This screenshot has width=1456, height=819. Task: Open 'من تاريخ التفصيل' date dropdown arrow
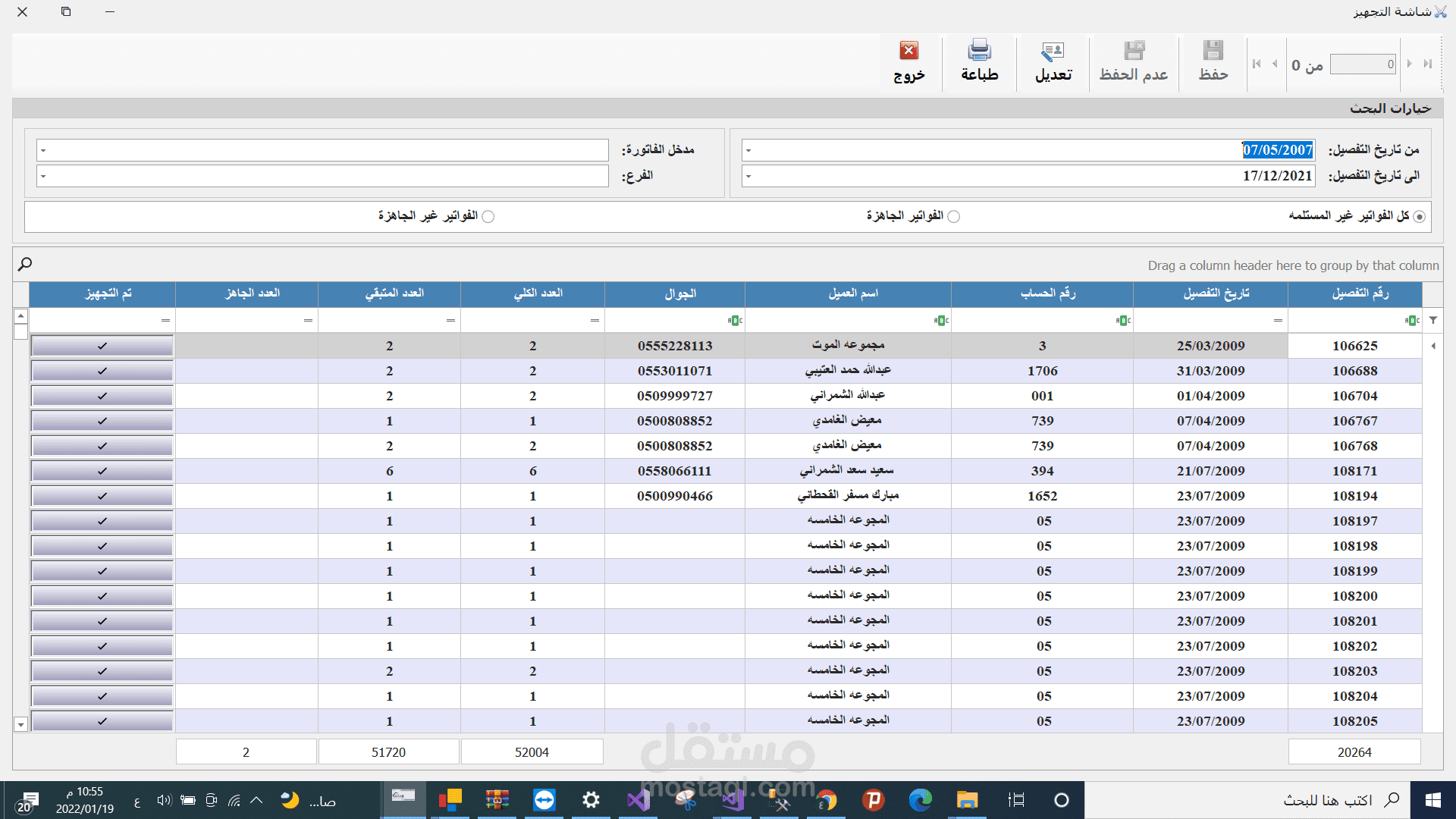click(x=748, y=150)
